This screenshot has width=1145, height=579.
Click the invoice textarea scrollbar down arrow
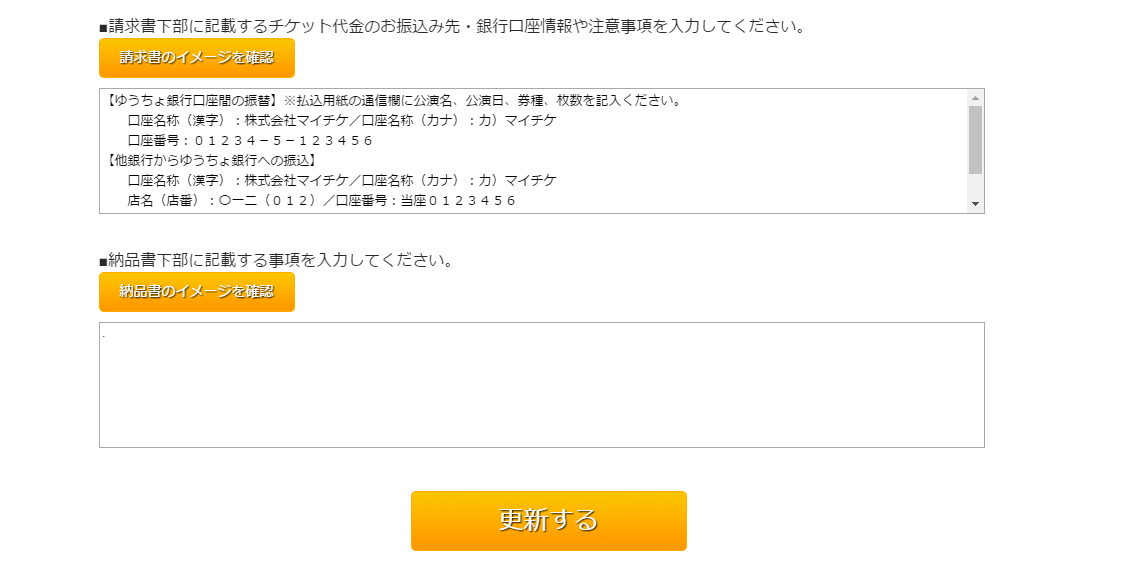pos(975,204)
